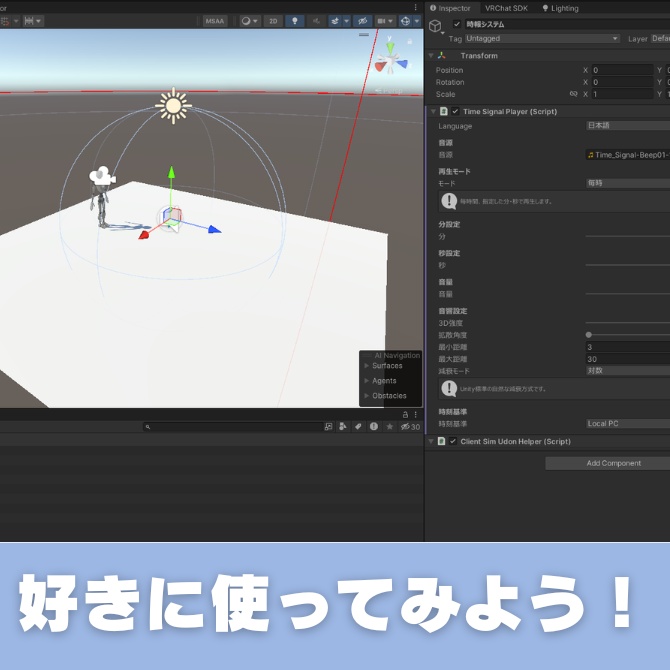Image resolution: width=670 pixels, height=670 pixels.
Task: Click Position X field
Action: tap(623, 70)
